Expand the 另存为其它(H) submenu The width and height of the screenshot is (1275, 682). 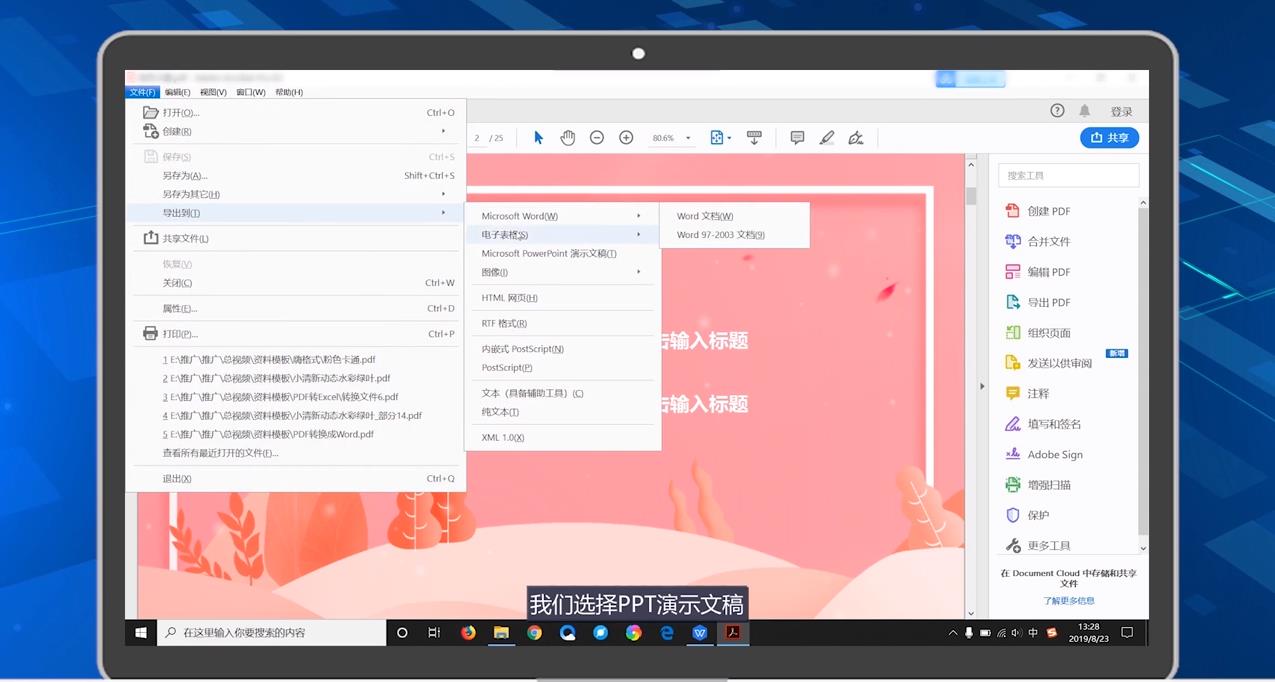pos(296,194)
